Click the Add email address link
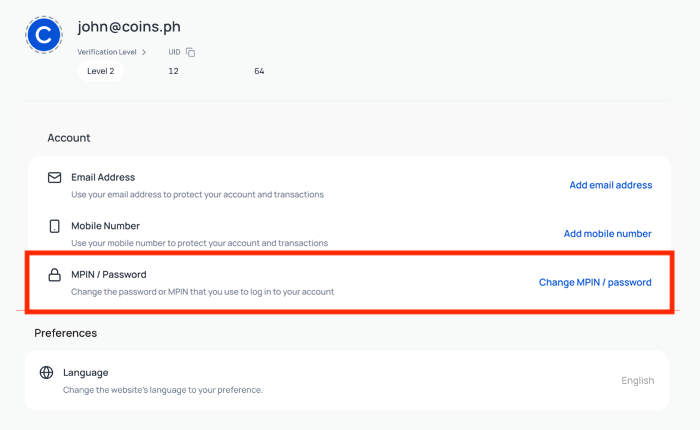 (610, 185)
